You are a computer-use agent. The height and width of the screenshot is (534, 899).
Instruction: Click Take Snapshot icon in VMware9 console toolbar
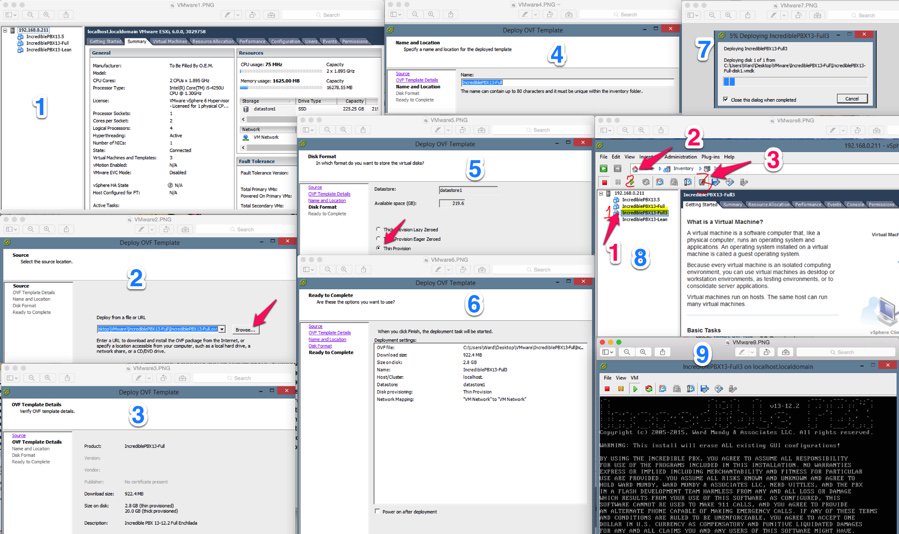[x=662, y=389]
